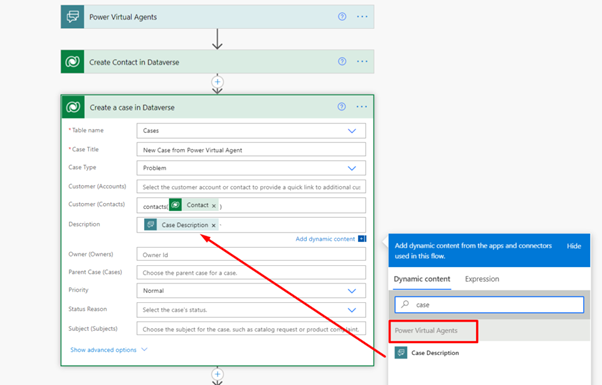Screen dimensions: 602x385
Task: Click the Add dynamic content plus icon
Action: (x=362, y=239)
